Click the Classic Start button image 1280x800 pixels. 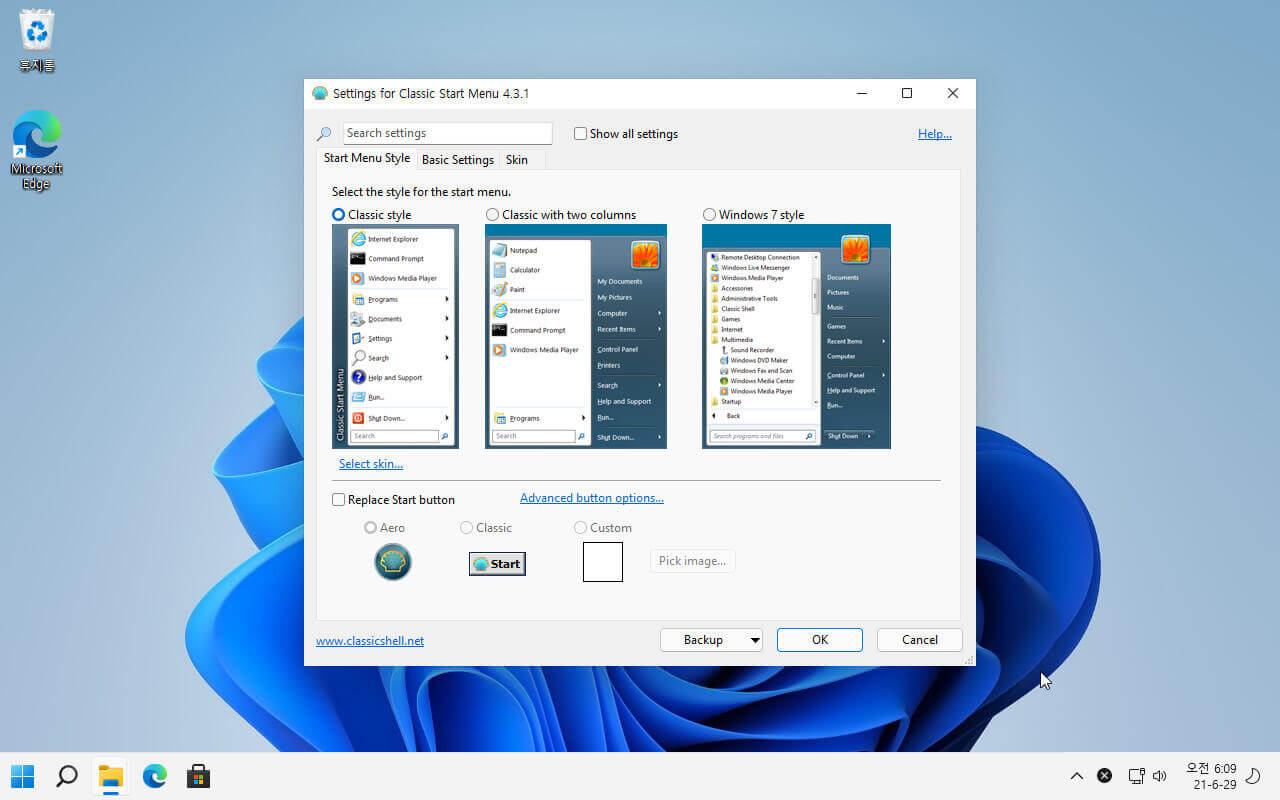(497, 564)
